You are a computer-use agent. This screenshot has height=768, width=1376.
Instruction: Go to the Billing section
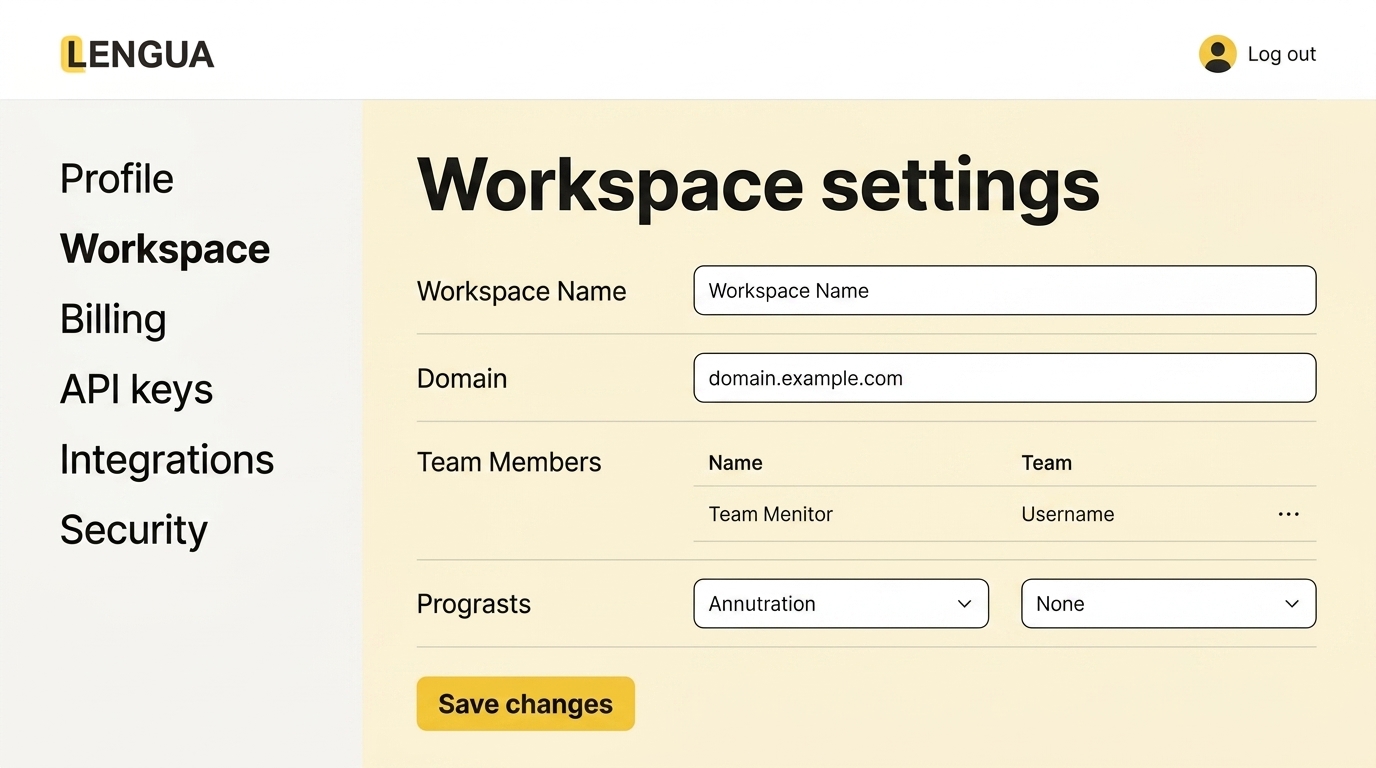pos(113,319)
